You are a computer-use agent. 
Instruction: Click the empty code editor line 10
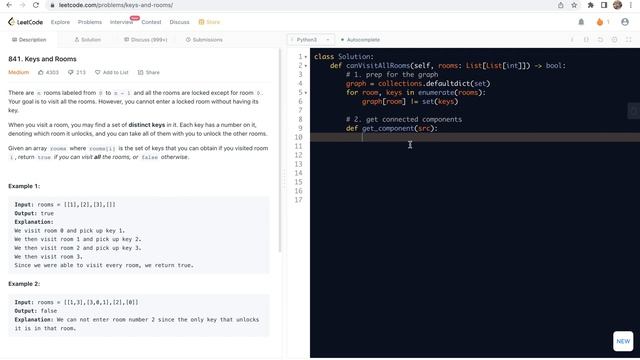475,138
